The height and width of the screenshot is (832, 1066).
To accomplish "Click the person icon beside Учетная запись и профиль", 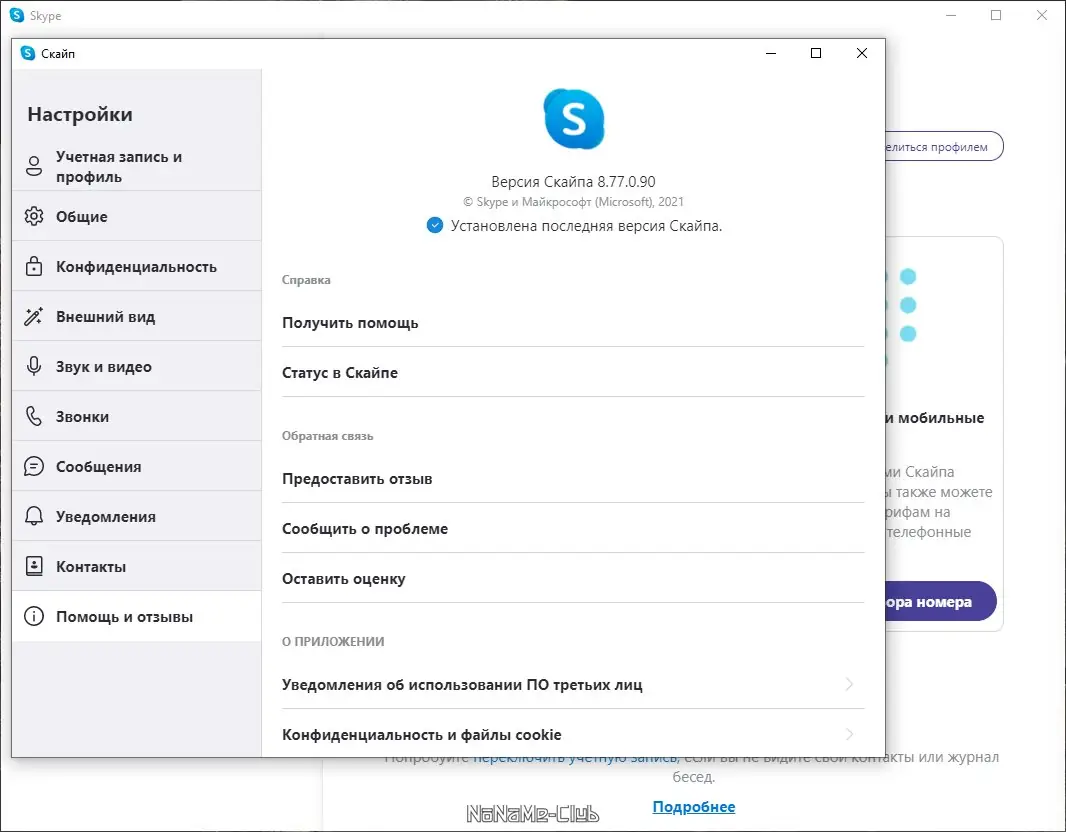I will [x=34, y=166].
